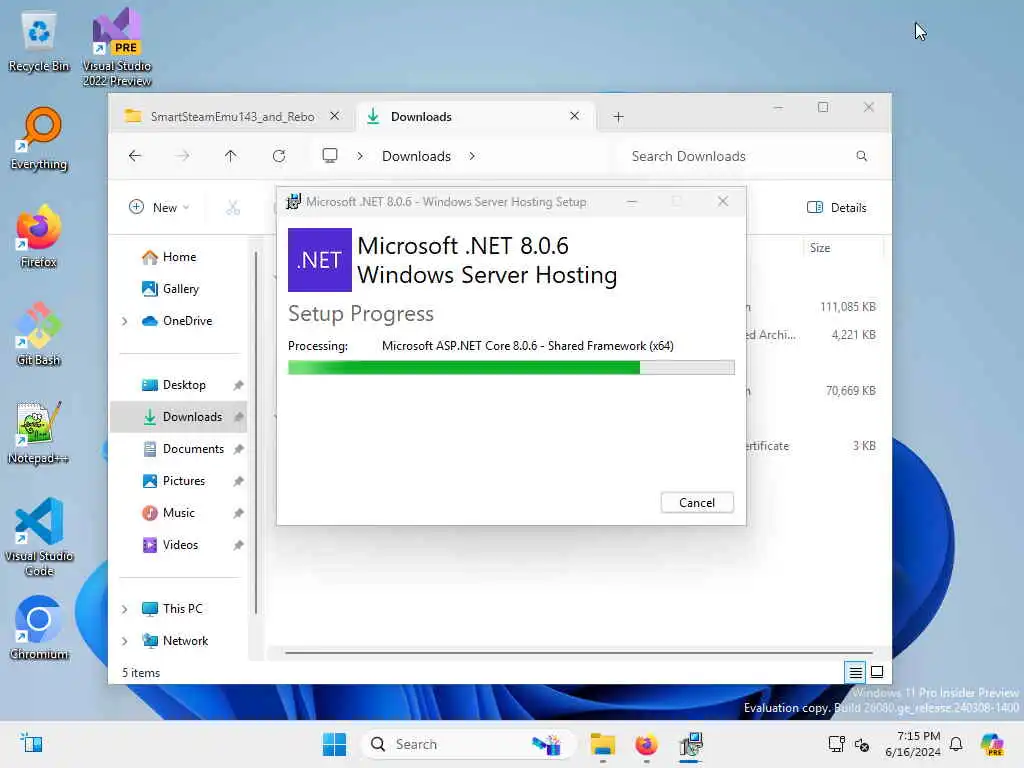Go up one folder level in Explorer
The width and height of the screenshot is (1024, 768).
[x=231, y=156]
